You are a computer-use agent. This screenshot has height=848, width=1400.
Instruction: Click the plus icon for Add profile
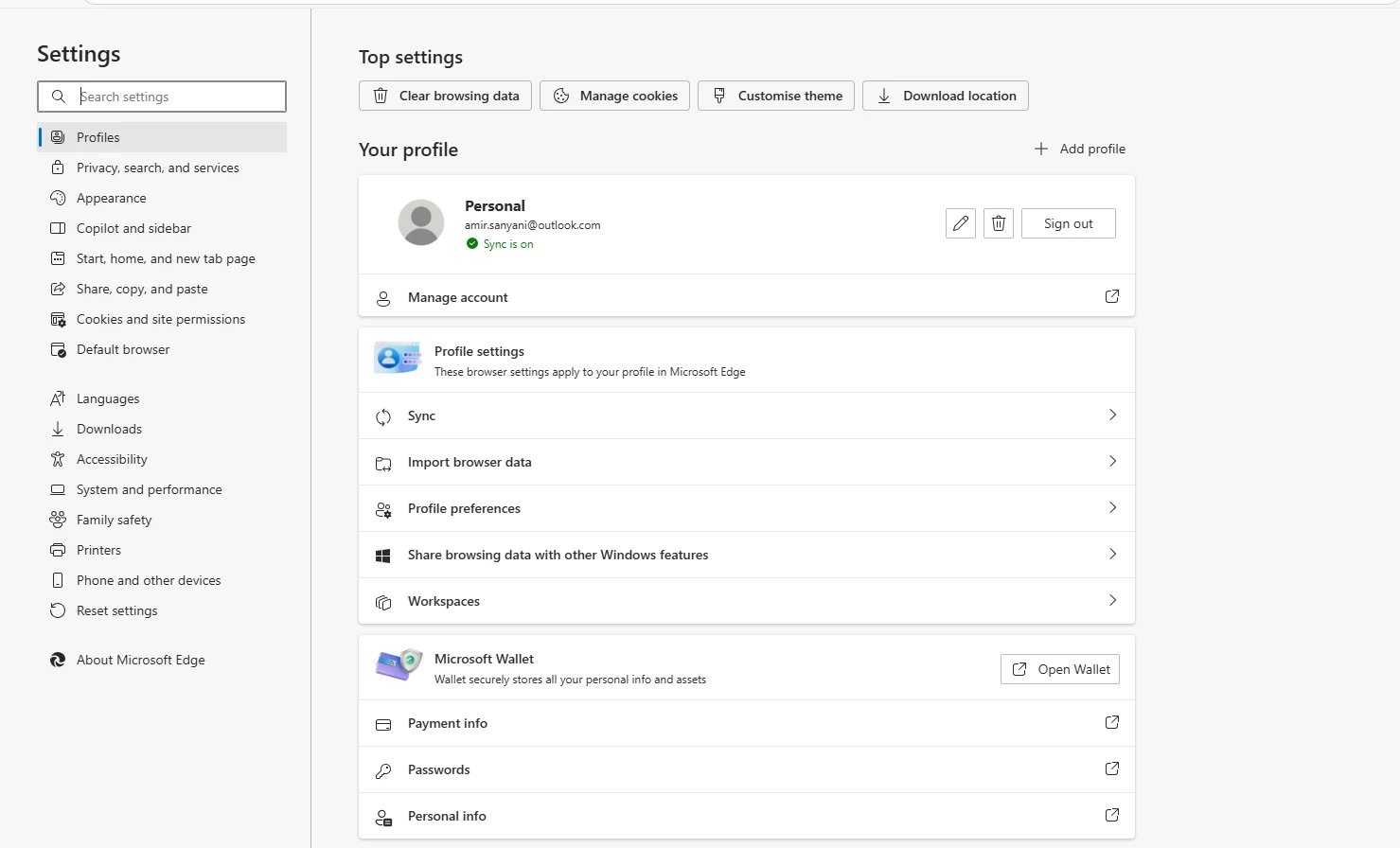pyautogui.click(x=1041, y=149)
